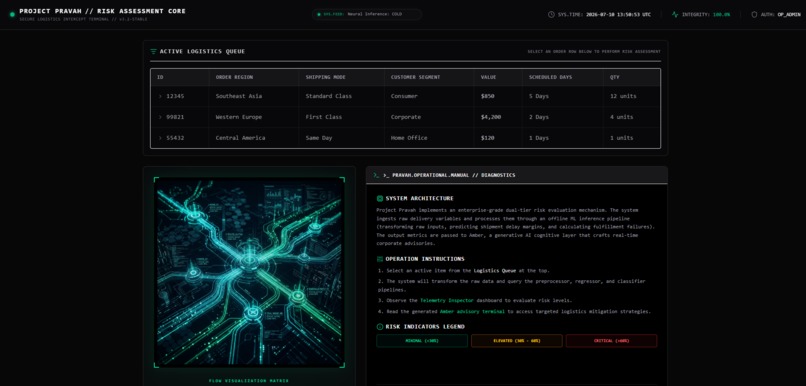Image resolution: width=806 pixels, height=386 pixels.
Task: Click the 100.0% integrity value
Action: coord(721,14)
